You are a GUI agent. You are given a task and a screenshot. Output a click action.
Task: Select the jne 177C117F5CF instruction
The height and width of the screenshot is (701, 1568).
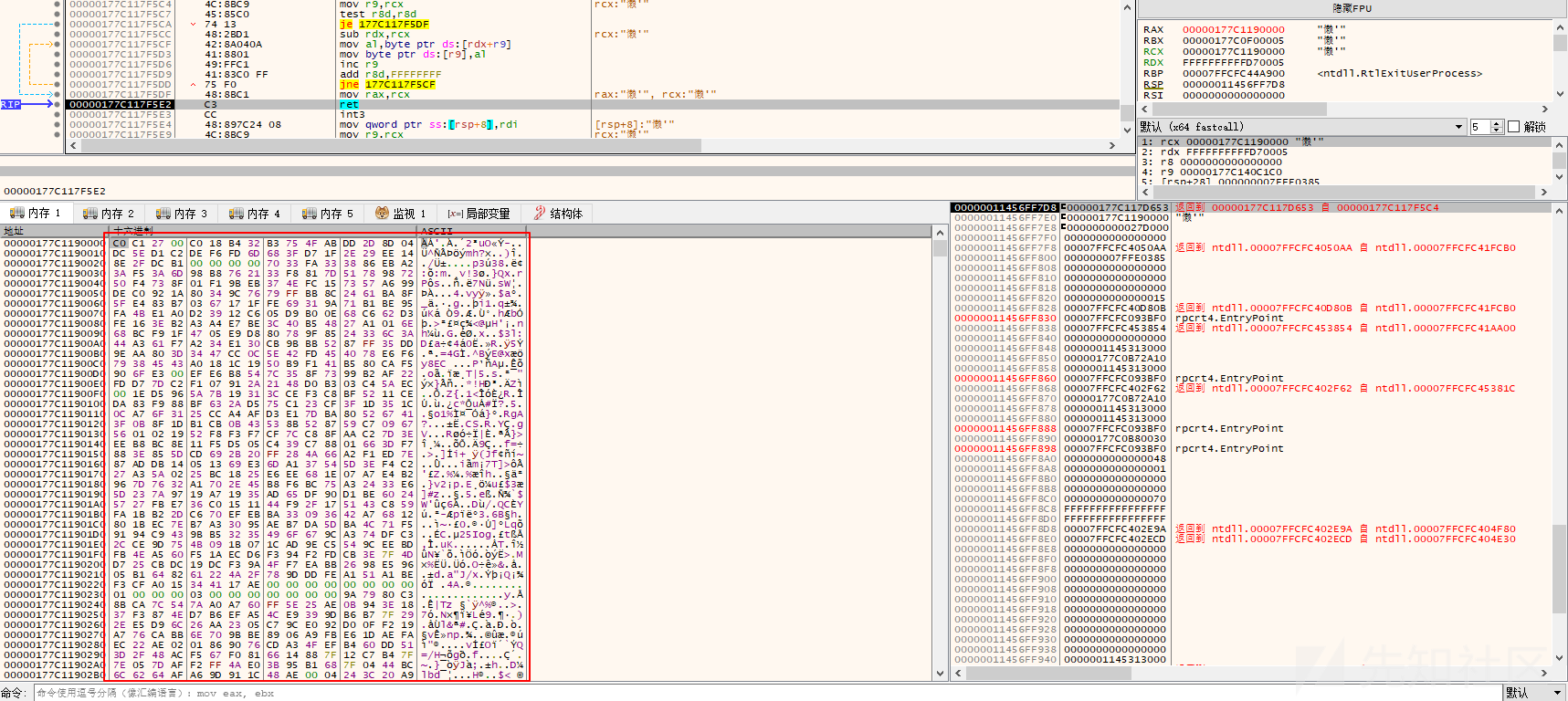[x=387, y=85]
